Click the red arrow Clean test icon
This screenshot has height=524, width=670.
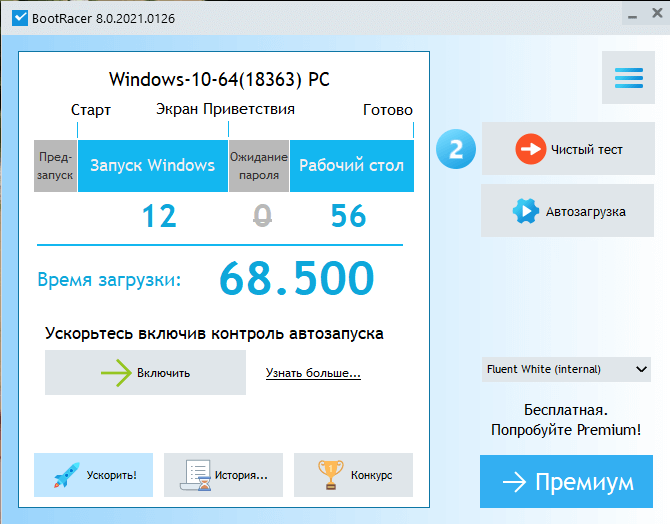coord(530,149)
